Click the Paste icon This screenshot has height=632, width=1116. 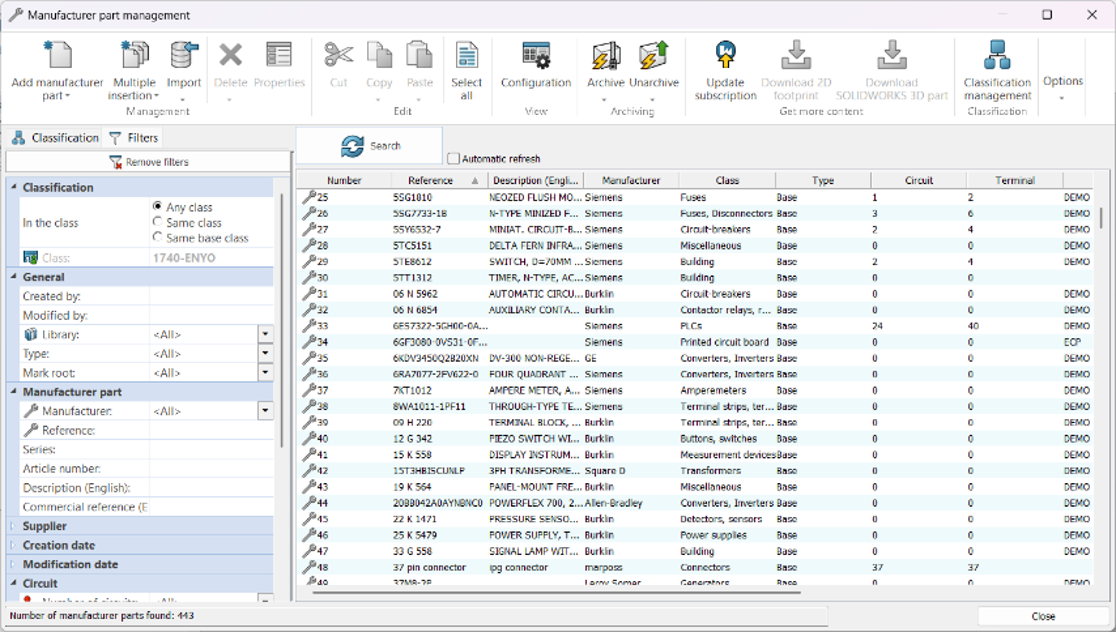point(419,56)
